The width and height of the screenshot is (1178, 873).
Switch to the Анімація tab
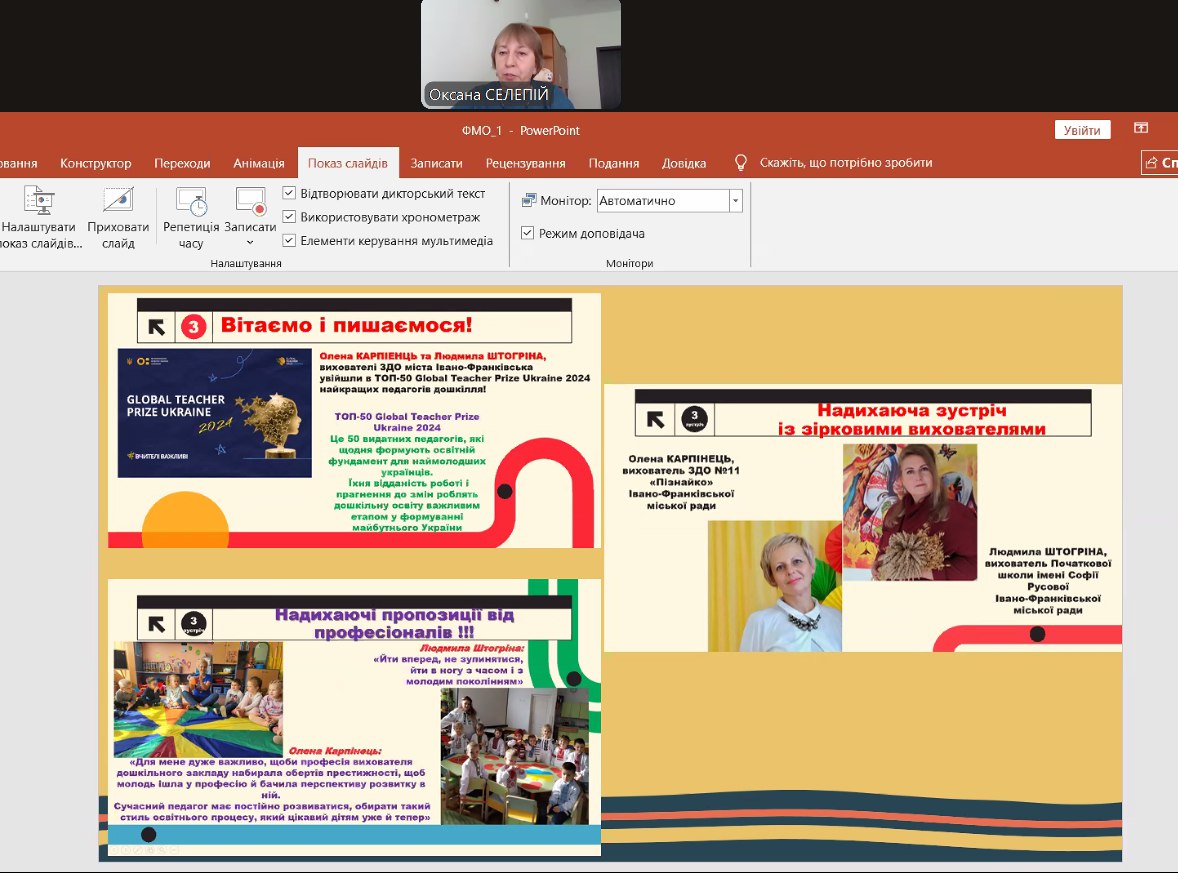click(259, 164)
